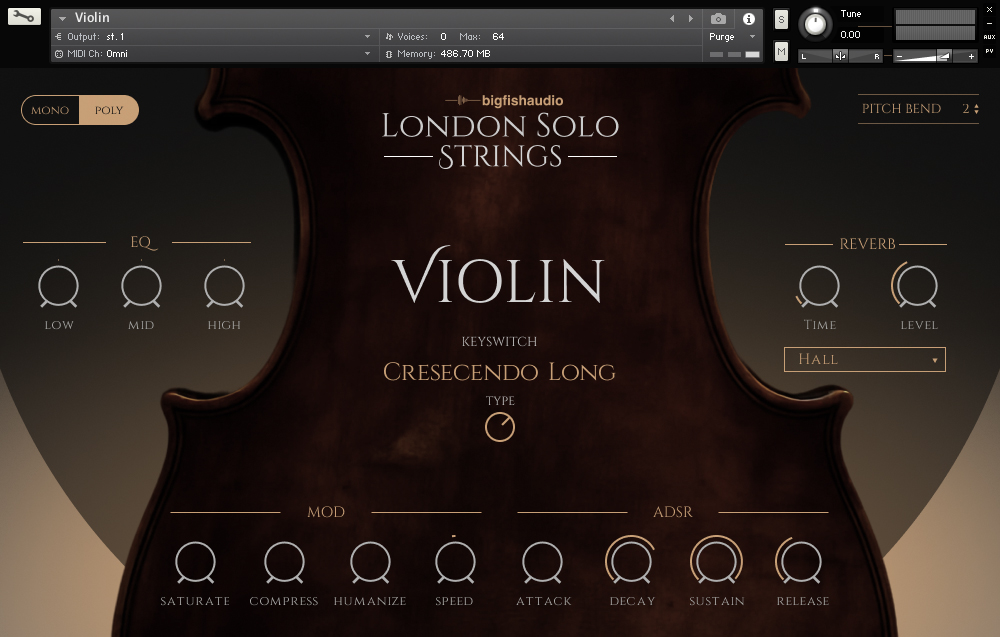
Task: Click the pan center icon
Action: 841,56
